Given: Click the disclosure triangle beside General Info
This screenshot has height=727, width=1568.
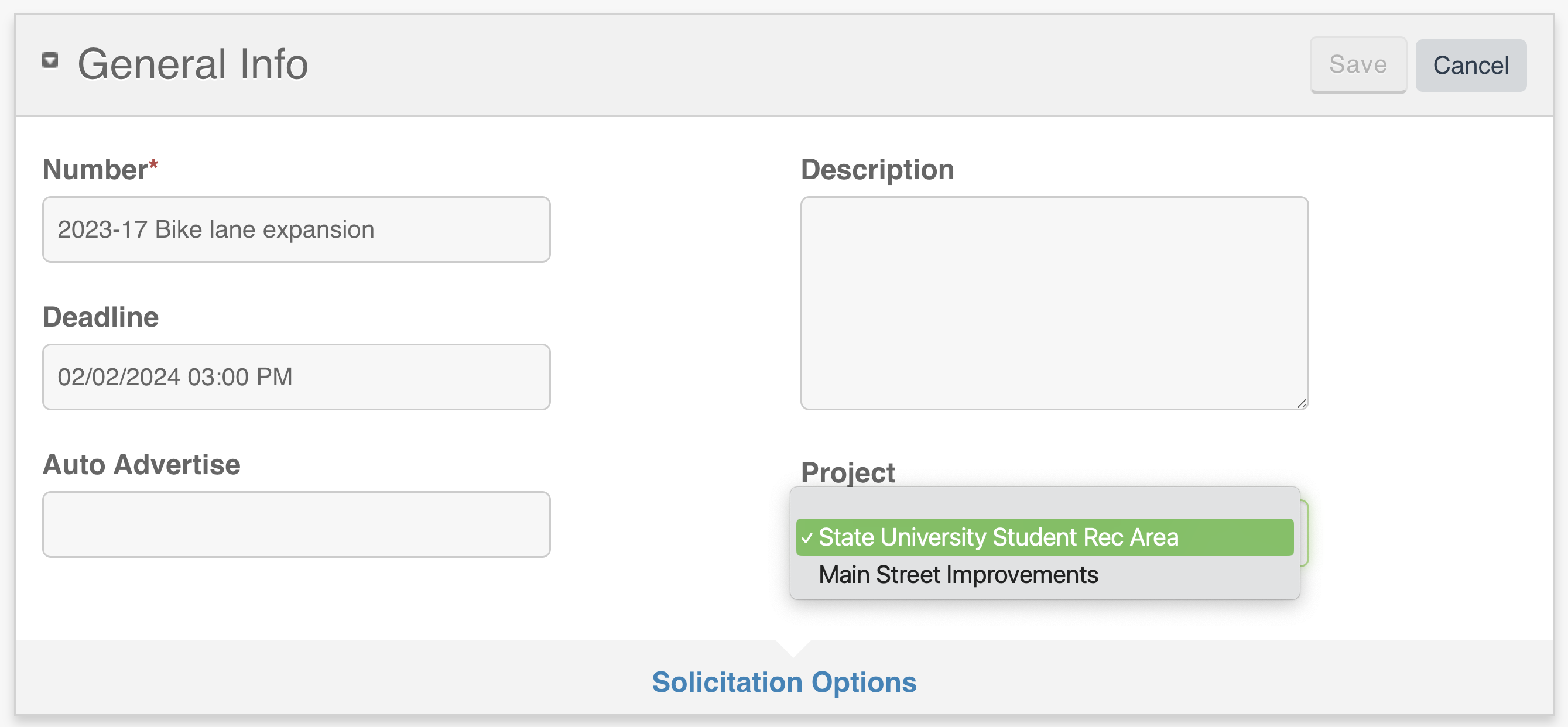Looking at the screenshot, I should pyautogui.click(x=51, y=60).
